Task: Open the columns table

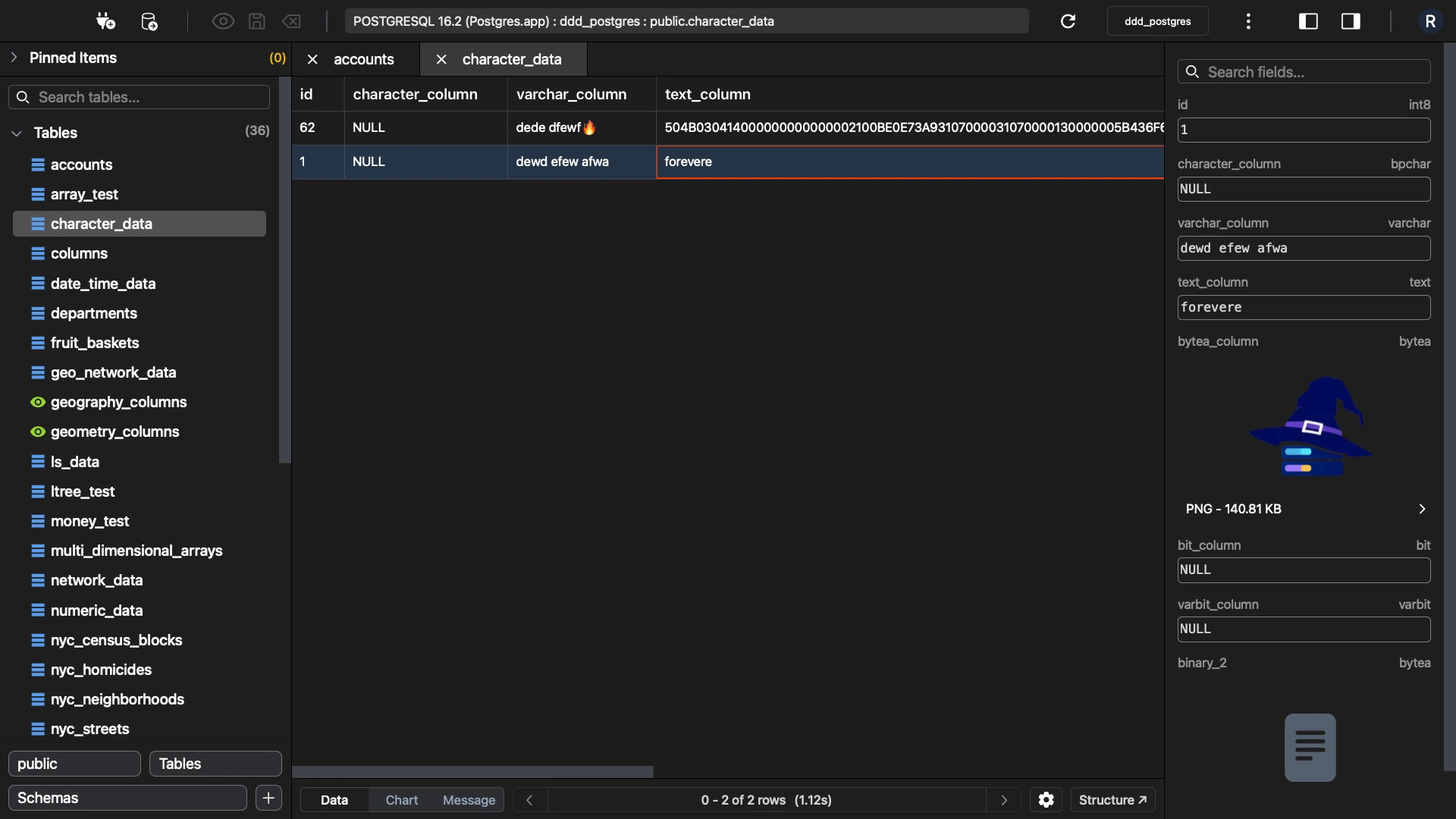Action: (x=140, y=253)
